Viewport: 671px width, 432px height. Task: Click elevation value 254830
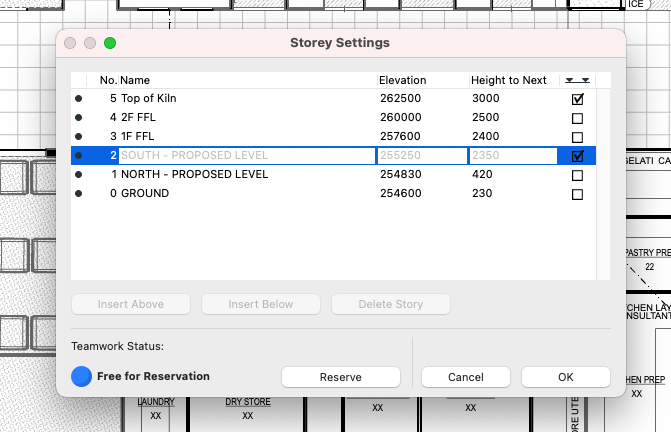pyautogui.click(x=401, y=175)
